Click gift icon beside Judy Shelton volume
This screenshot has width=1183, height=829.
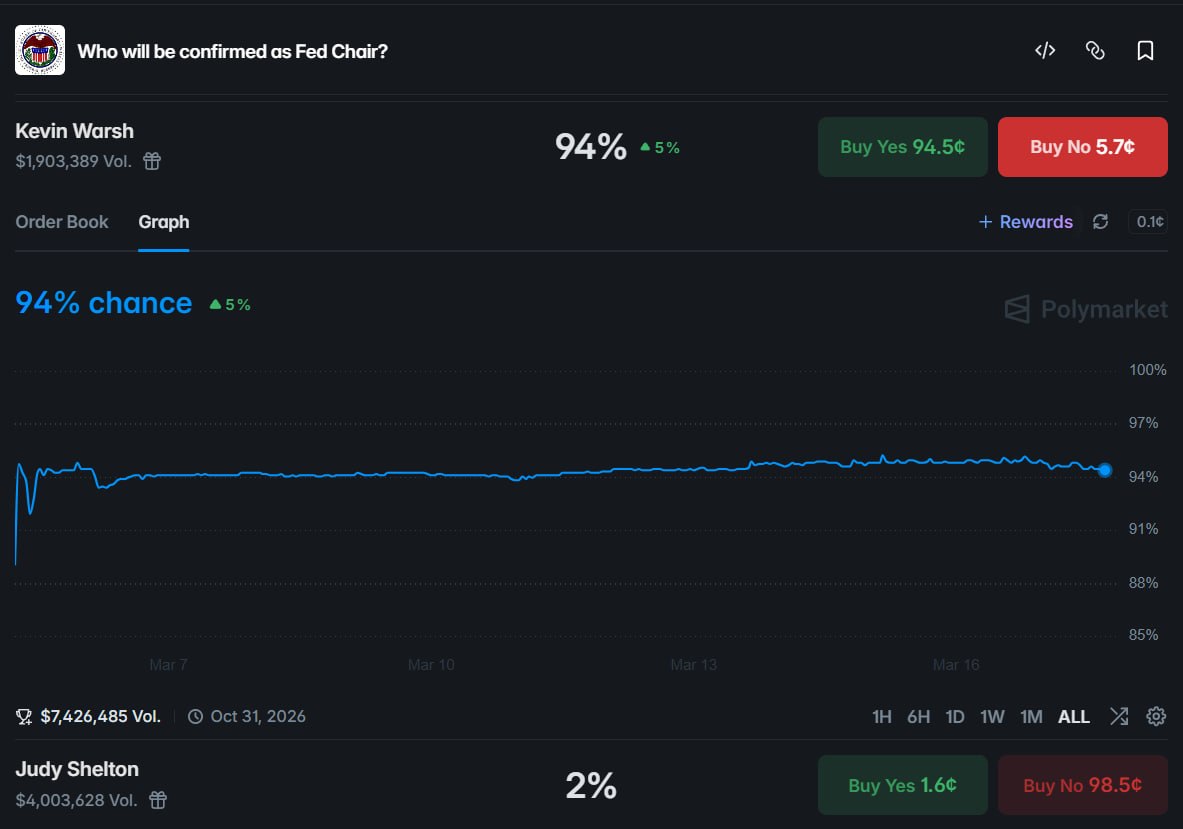(x=158, y=800)
